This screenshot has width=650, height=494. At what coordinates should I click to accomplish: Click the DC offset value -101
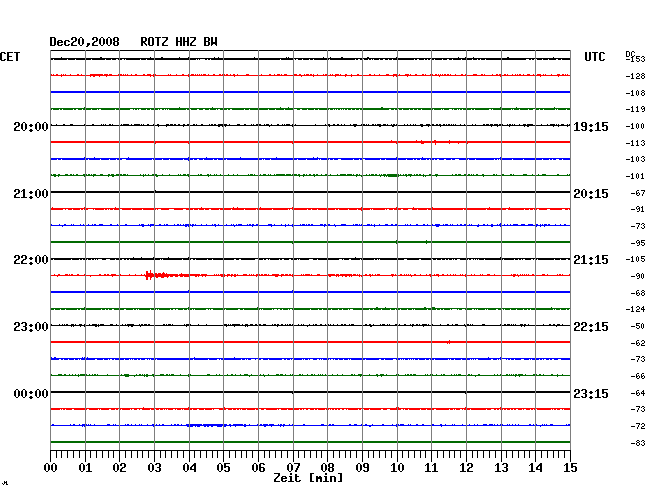(635, 176)
